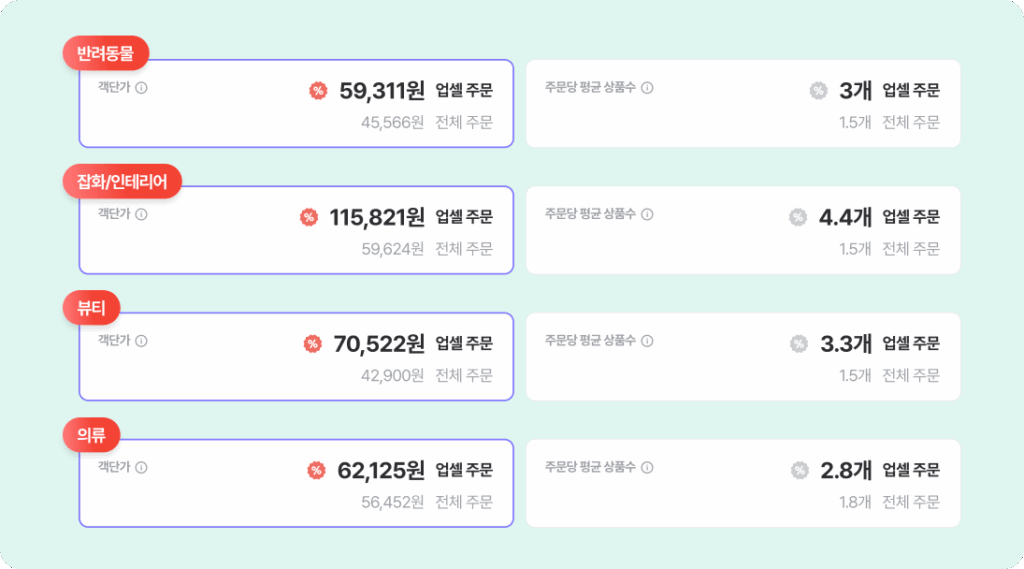
Task: Click info icon beside 주문당 평균 상품수 in 반려동물 row
Action: [647, 88]
